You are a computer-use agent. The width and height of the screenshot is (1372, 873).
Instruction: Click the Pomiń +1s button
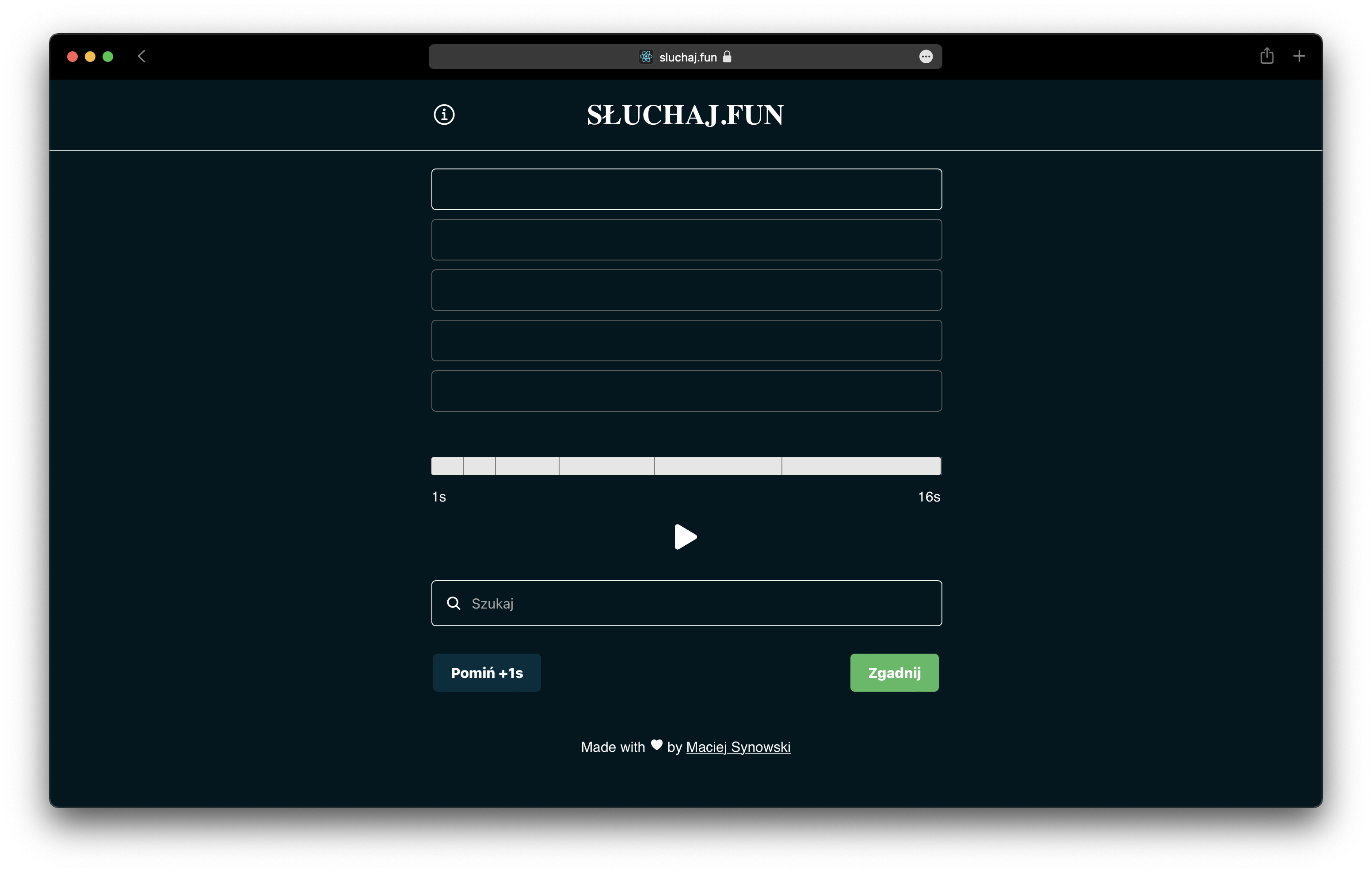pos(487,673)
